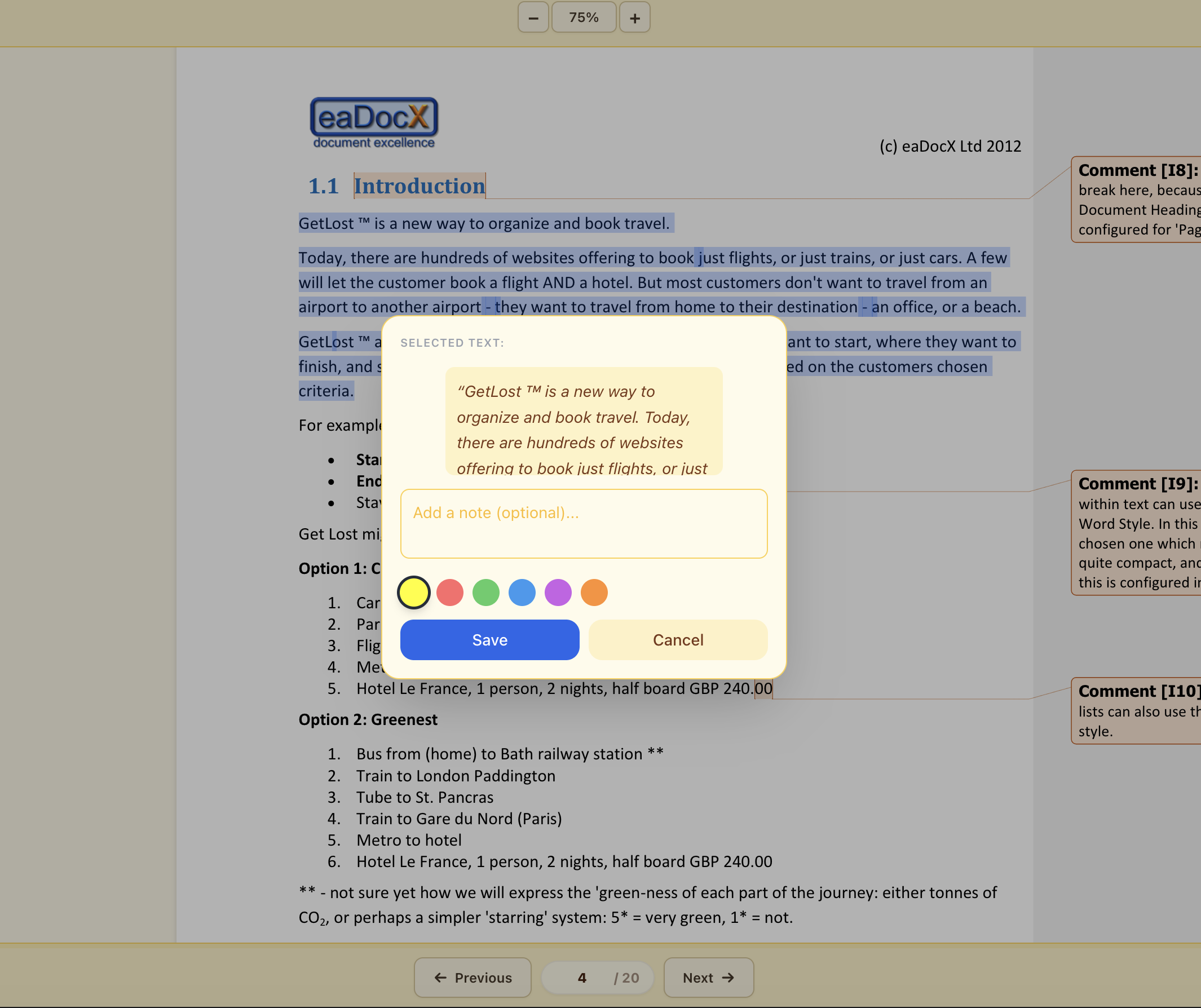The image size is (1201, 1008).
Task: Go to the Previous page
Action: 473,978
